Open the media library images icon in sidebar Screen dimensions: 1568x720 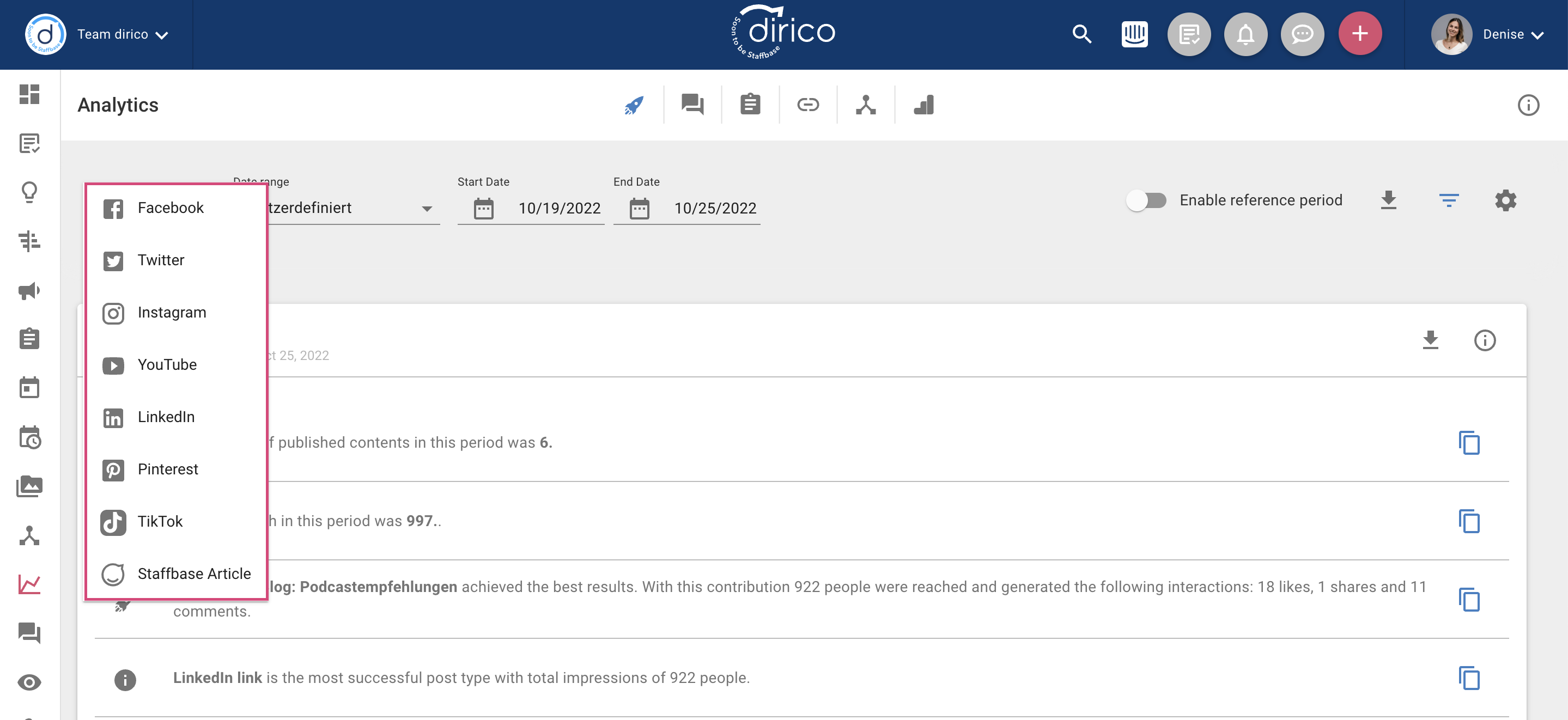point(29,486)
